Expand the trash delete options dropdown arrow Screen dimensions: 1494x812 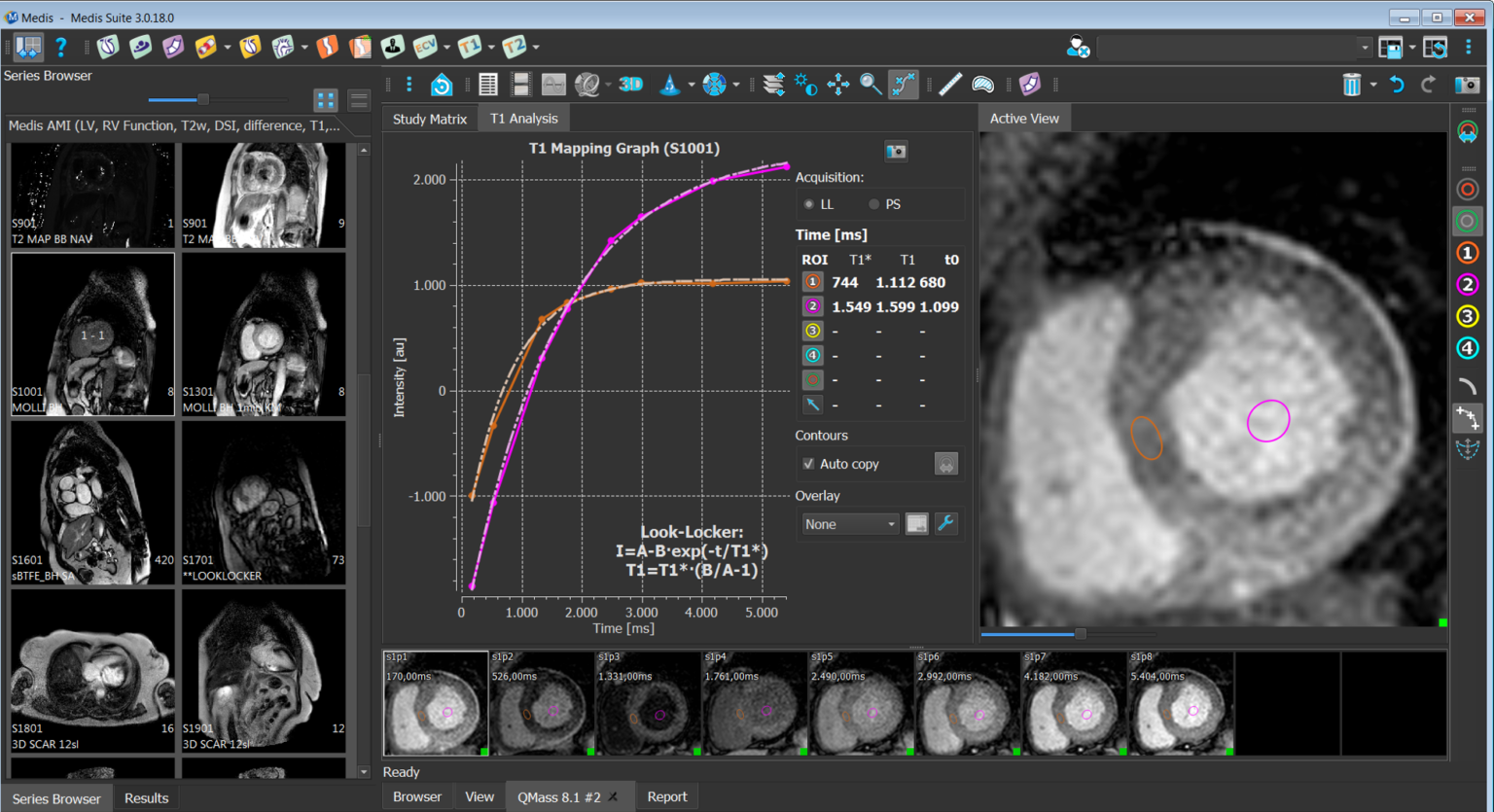click(x=1373, y=85)
